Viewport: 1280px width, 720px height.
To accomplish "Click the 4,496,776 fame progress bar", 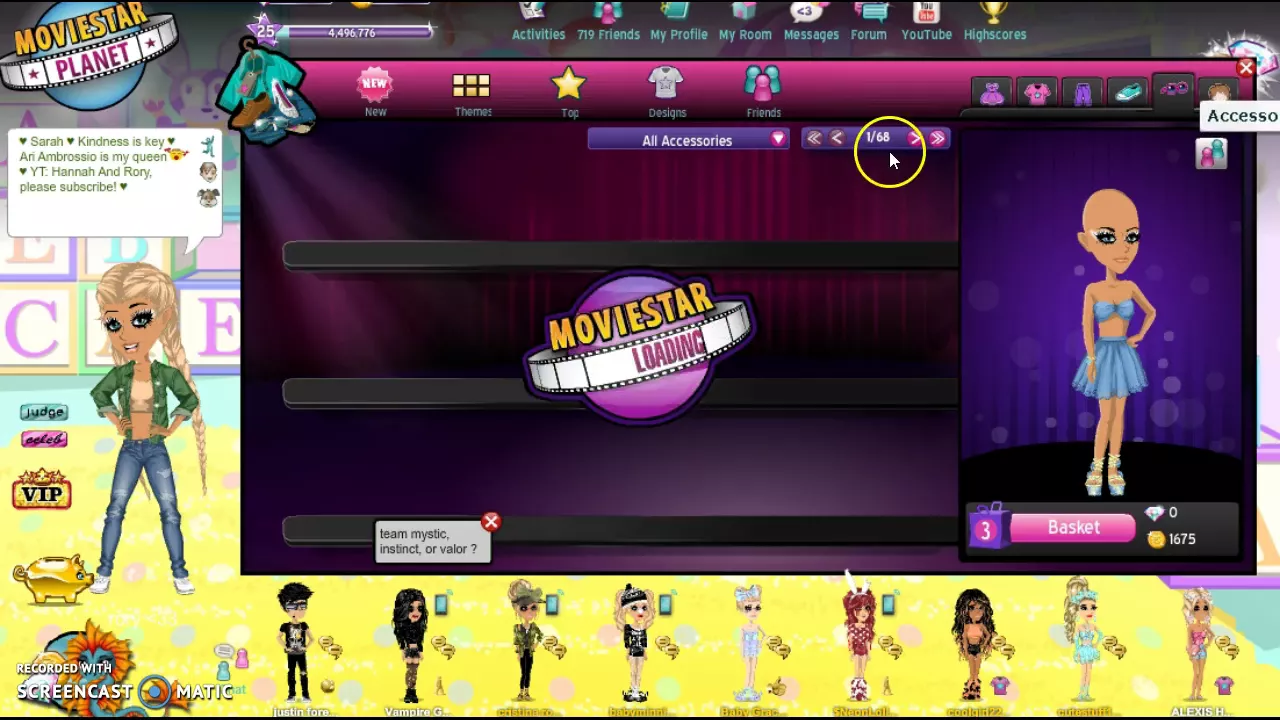I will point(358,33).
